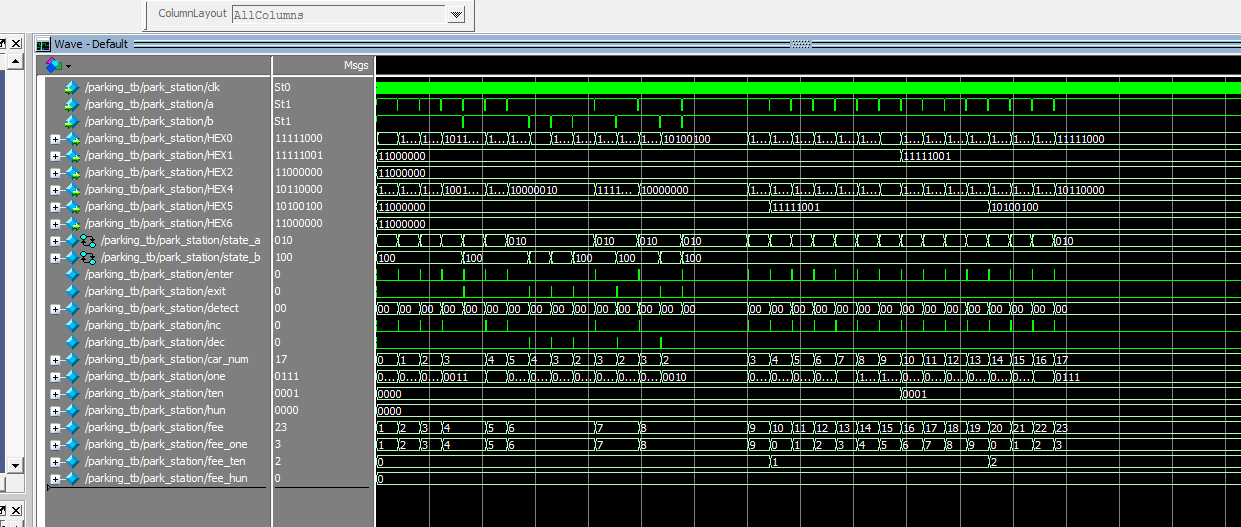Click the HEX1 signal type icon

[72, 156]
